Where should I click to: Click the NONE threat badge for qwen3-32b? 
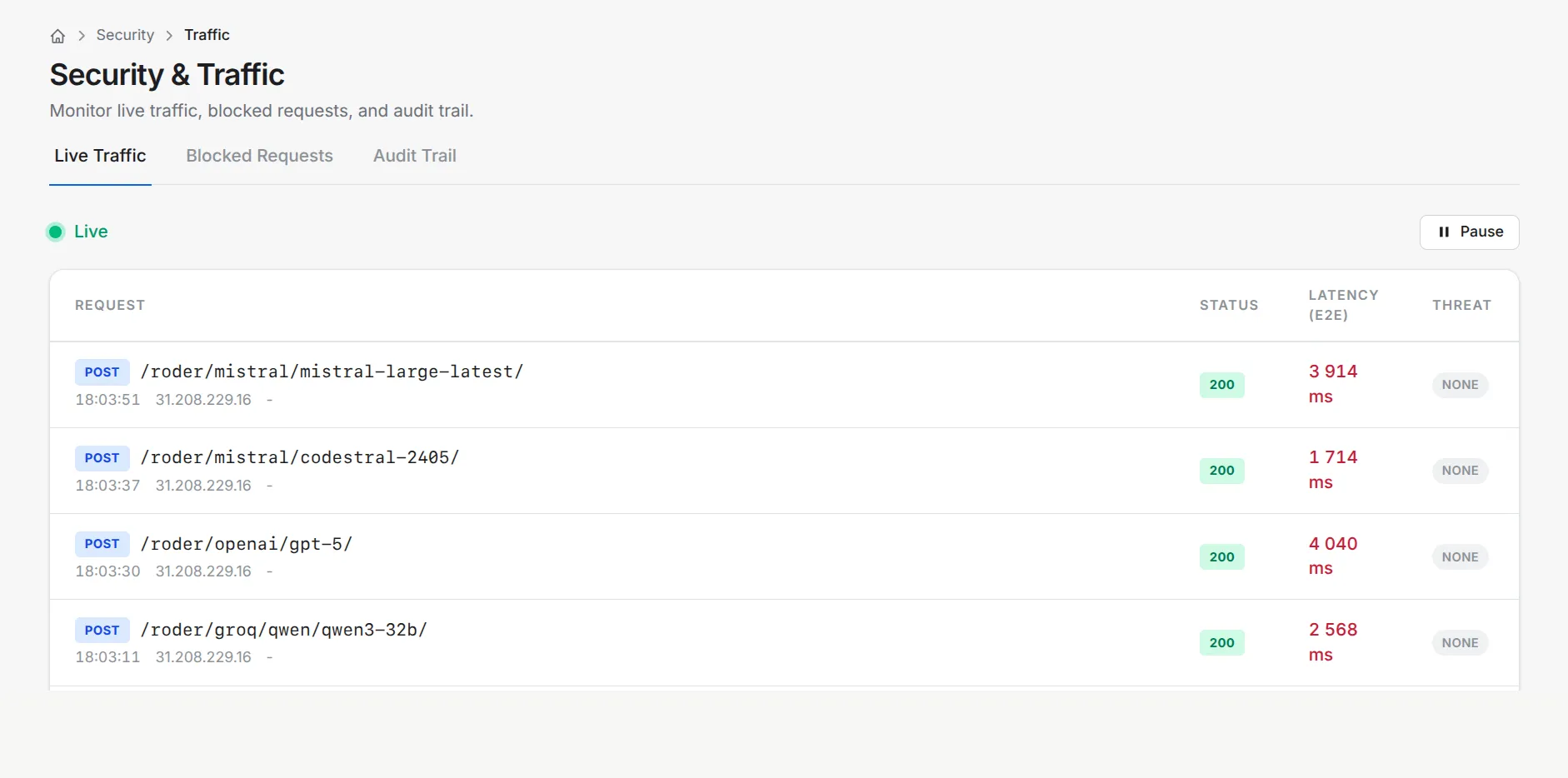[1460, 643]
